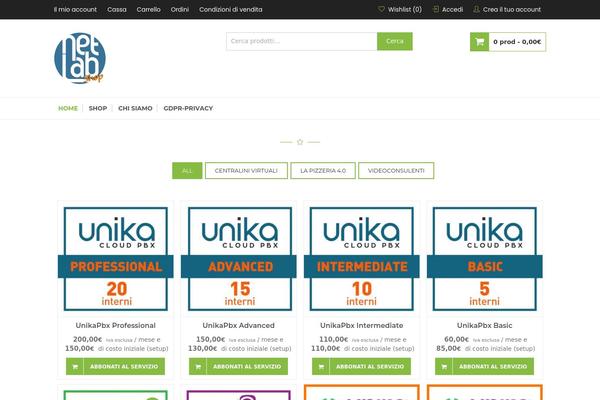
Task: Open the Carrello link
Action: 148,9
